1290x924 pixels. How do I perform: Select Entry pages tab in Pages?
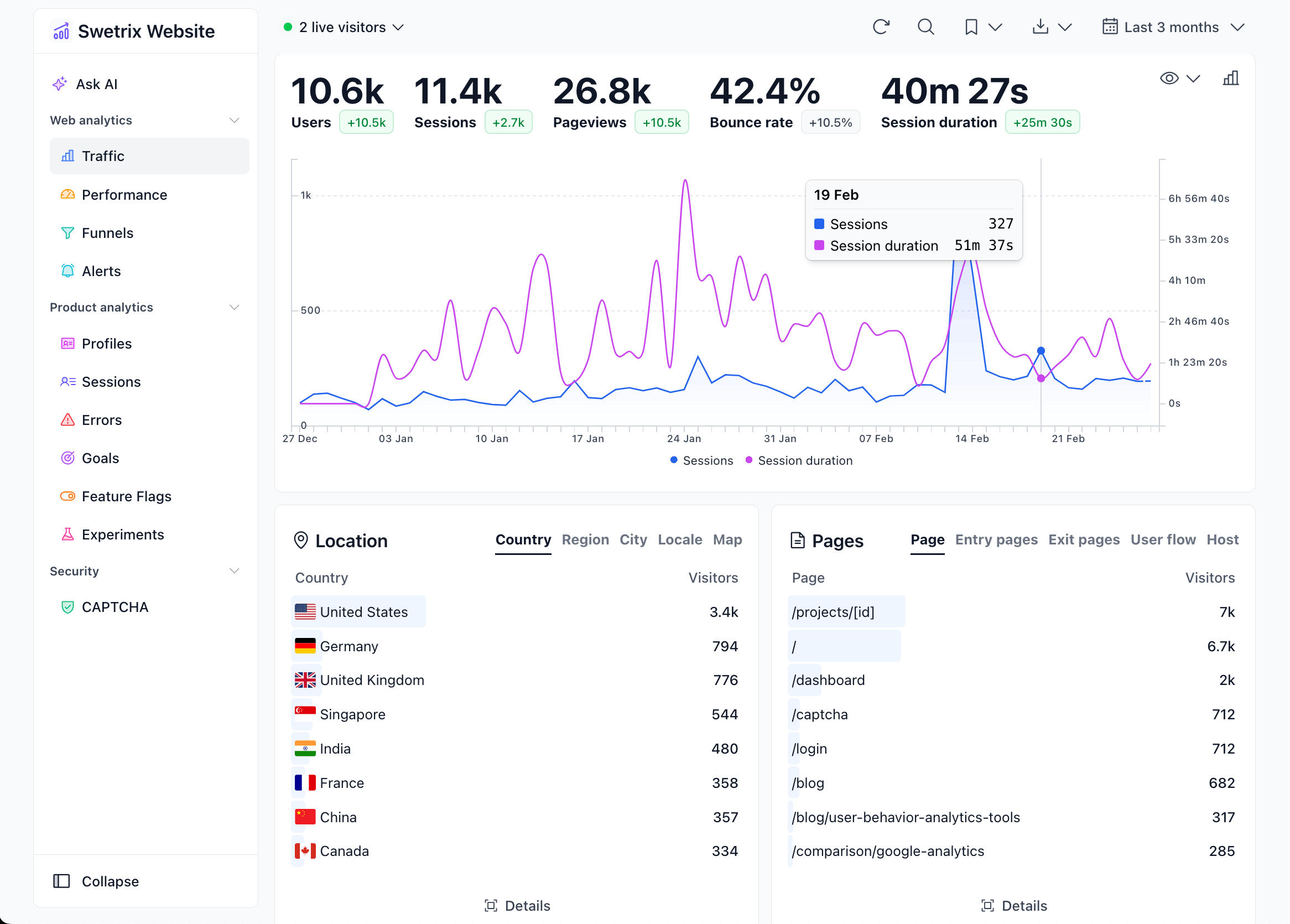click(996, 539)
